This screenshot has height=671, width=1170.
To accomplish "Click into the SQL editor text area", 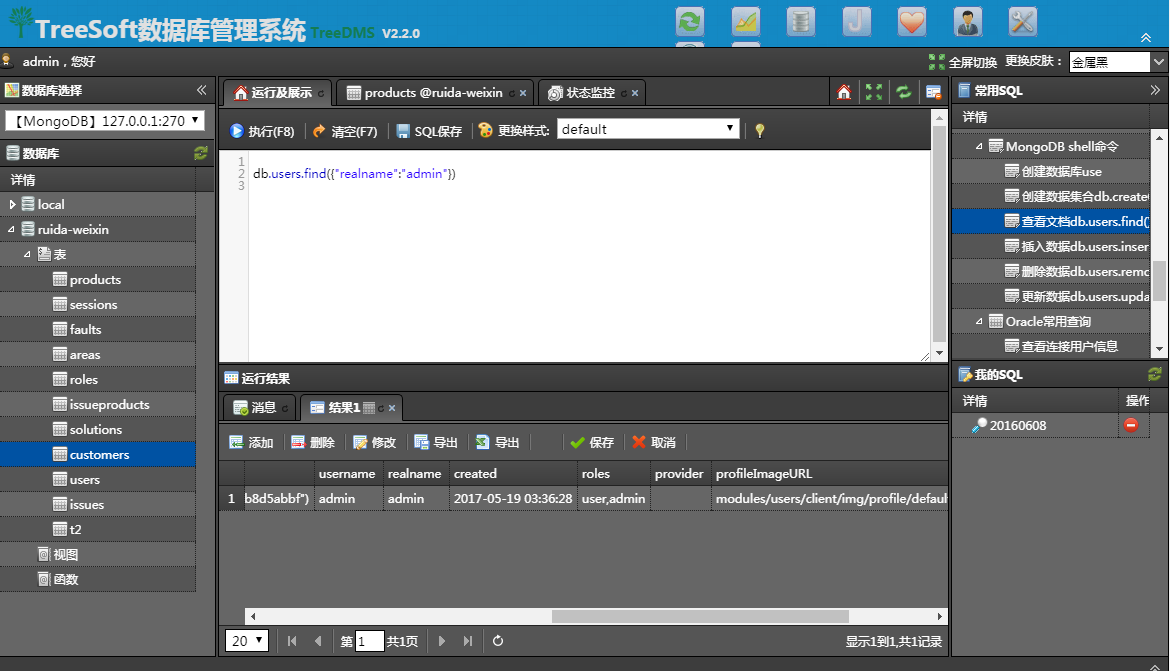I will tap(589, 256).
